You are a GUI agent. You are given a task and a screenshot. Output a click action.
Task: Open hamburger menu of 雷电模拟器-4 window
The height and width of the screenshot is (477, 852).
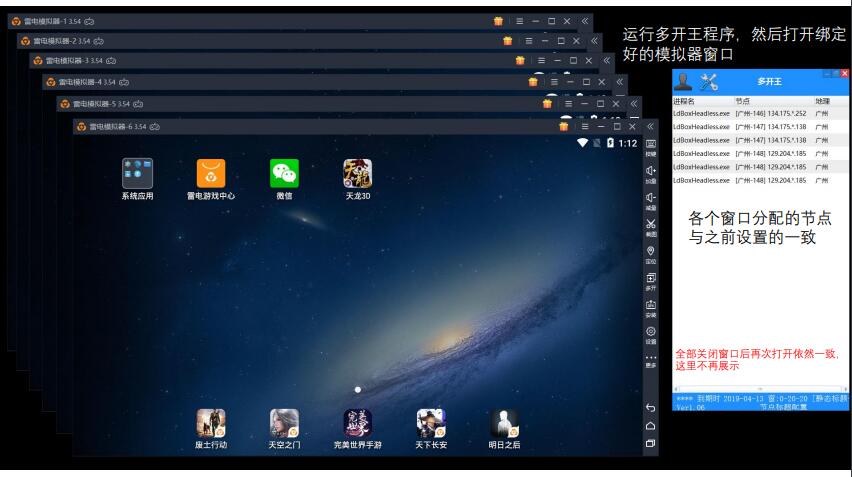coord(554,82)
